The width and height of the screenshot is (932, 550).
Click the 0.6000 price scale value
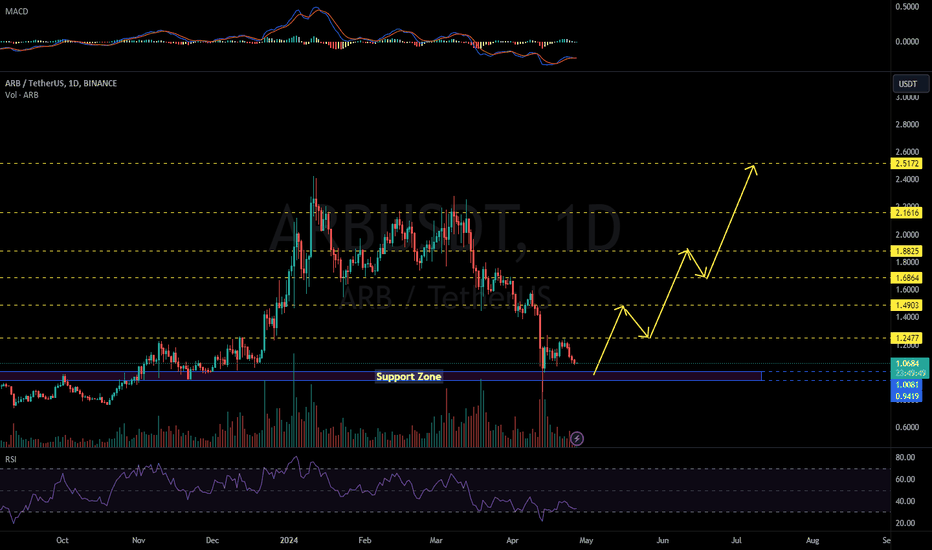907,427
